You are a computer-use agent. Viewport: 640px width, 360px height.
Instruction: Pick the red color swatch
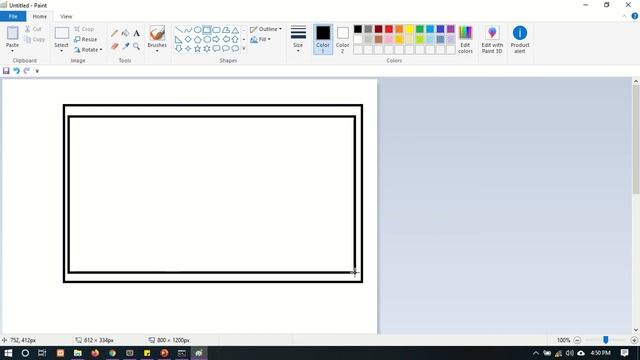pyautogui.click(x=389, y=29)
